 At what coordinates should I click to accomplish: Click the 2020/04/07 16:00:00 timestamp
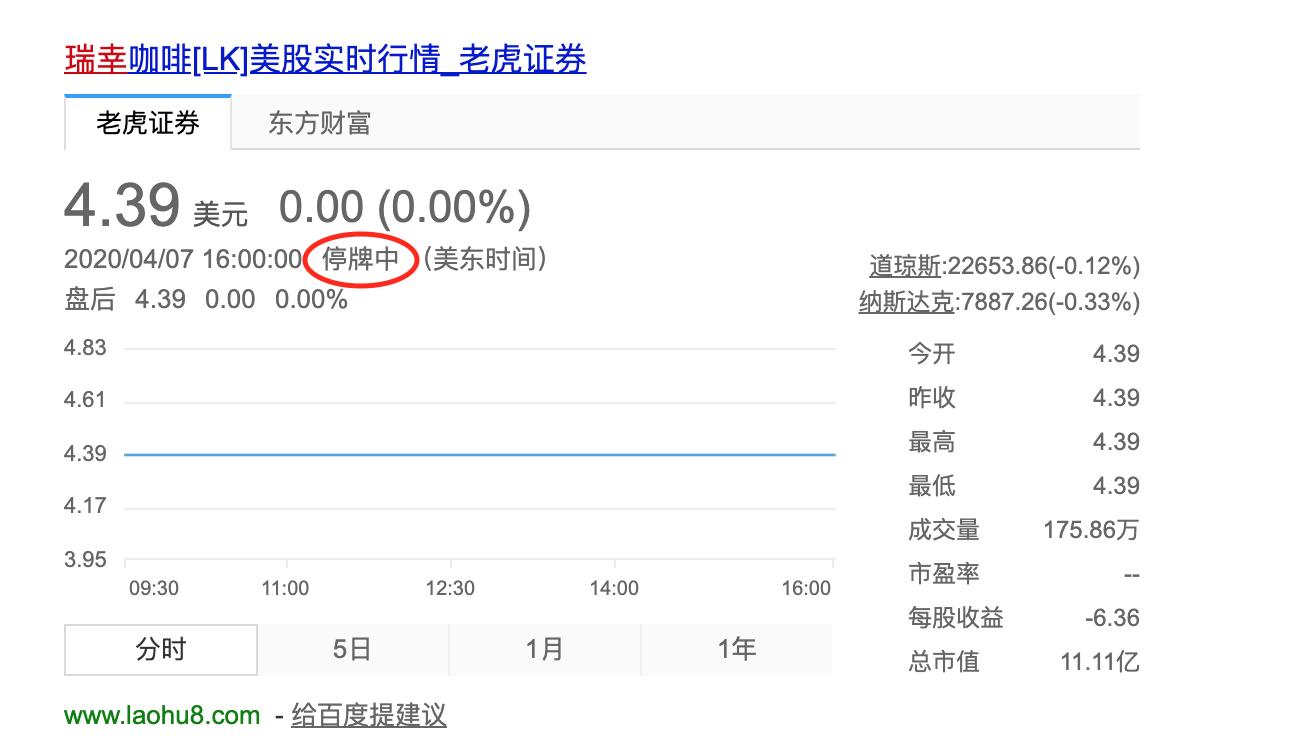[182, 260]
